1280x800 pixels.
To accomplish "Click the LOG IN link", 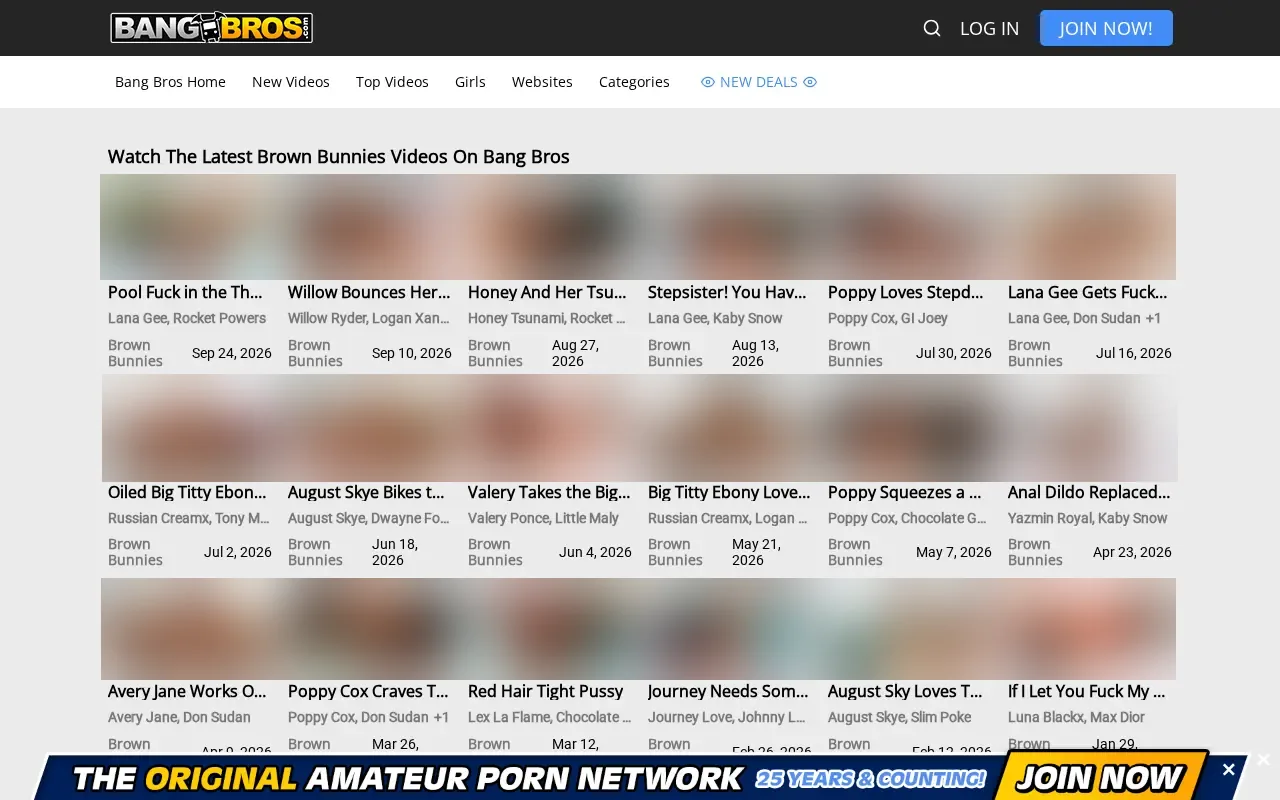I will click(x=989, y=28).
